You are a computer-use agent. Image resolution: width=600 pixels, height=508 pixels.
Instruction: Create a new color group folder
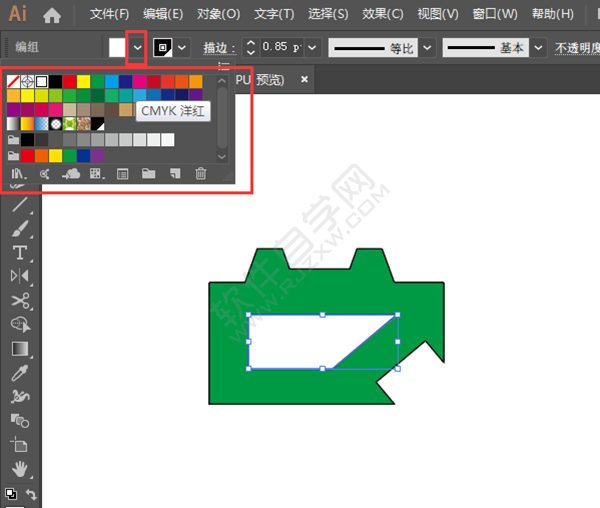[148, 174]
